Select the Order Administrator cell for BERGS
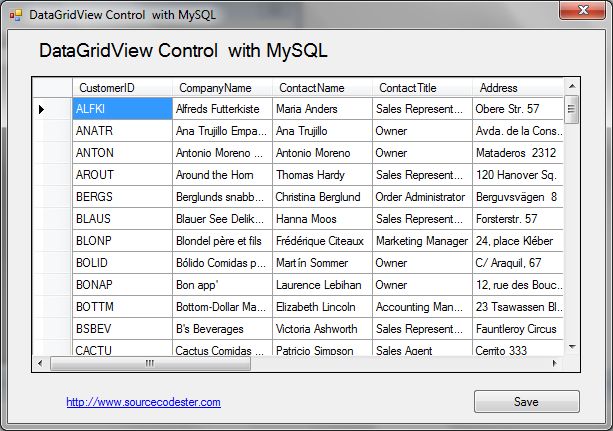Viewport: 613px width, 431px height. (x=421, y=197)
